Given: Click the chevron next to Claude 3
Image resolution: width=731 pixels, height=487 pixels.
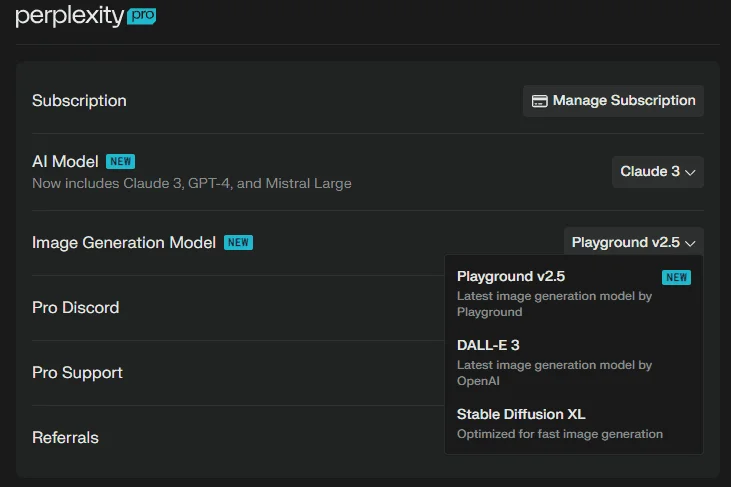Looking at the screenshot, I should pos(690,172).
